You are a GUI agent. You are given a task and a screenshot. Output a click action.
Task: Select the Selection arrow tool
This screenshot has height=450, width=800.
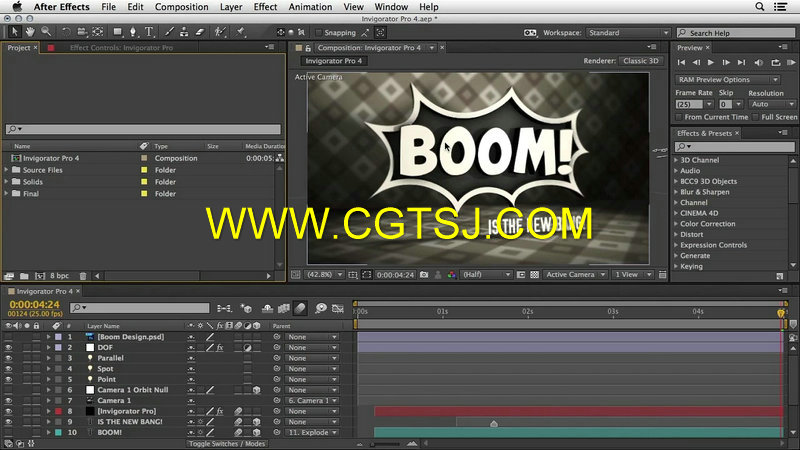[14, 32]
